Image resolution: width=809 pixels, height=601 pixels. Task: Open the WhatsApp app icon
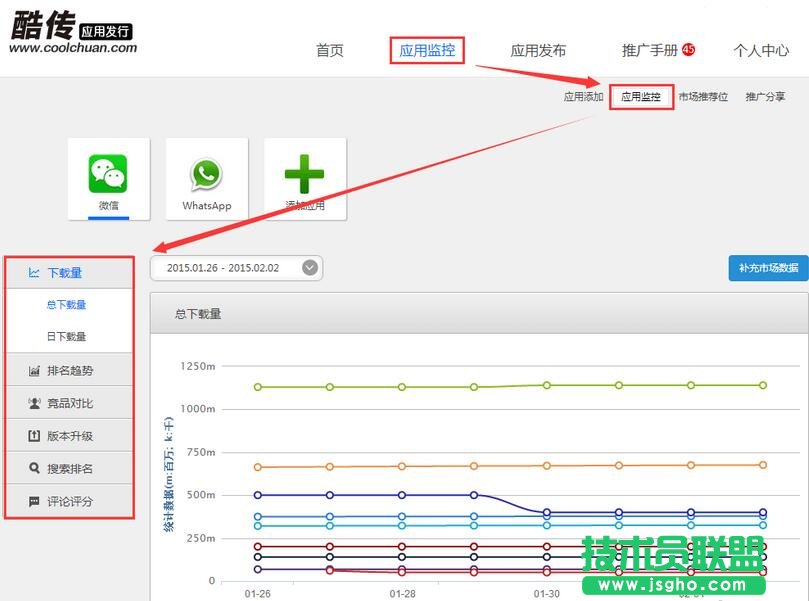point(205,172)
